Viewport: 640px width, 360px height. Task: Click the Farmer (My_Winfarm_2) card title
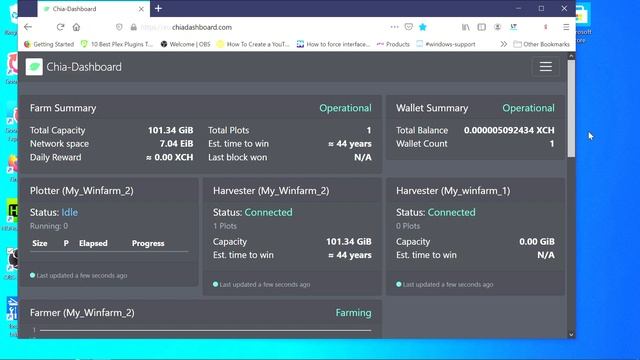(x=82, y=313)
